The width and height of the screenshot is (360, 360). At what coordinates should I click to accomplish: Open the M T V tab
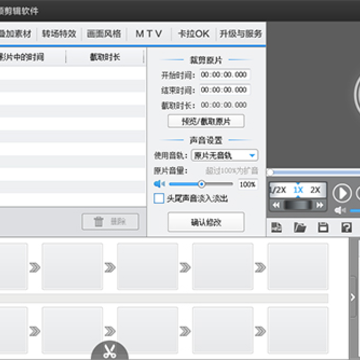(149, 34)
